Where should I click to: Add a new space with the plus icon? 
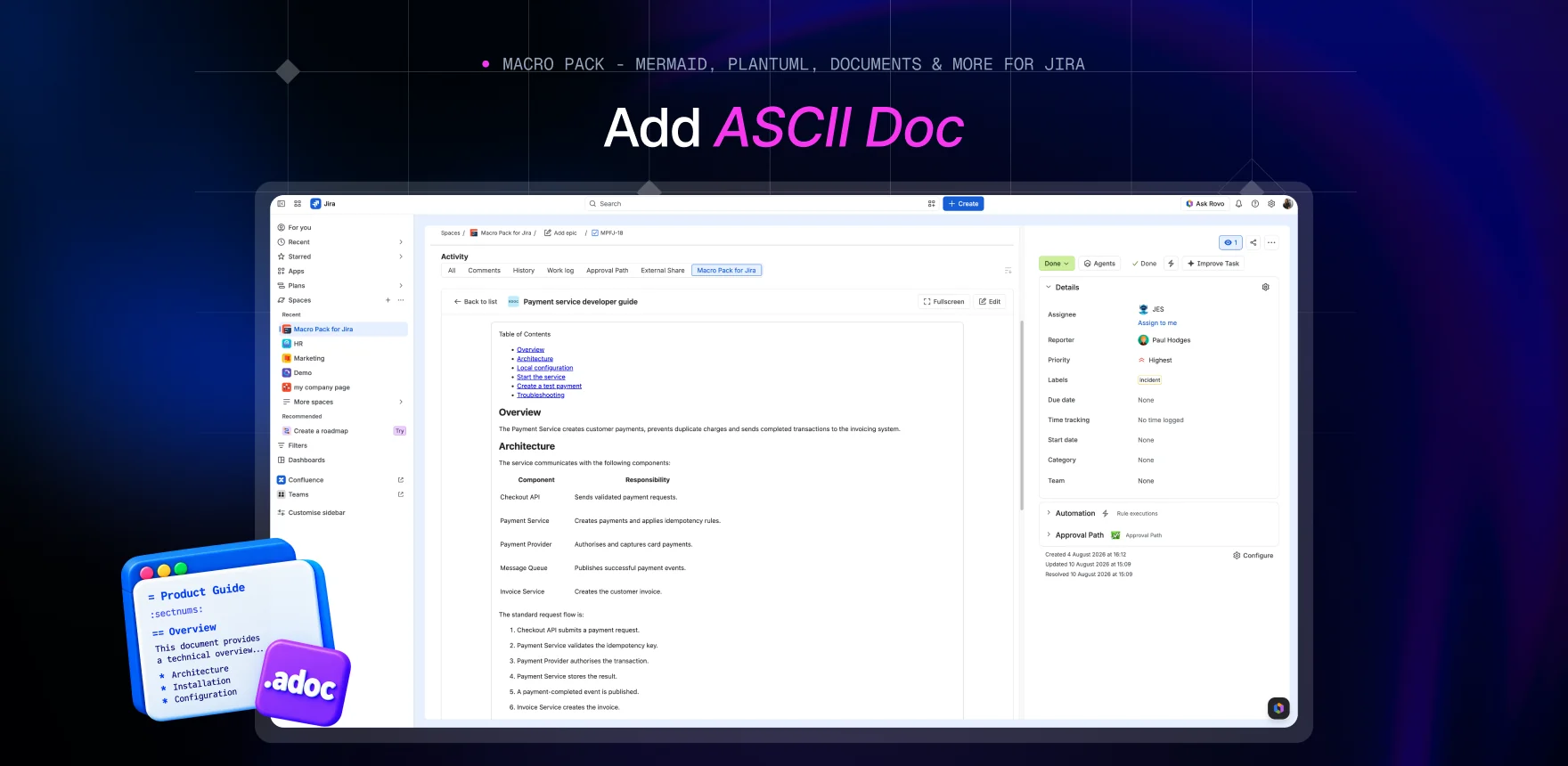pos(388,300)
